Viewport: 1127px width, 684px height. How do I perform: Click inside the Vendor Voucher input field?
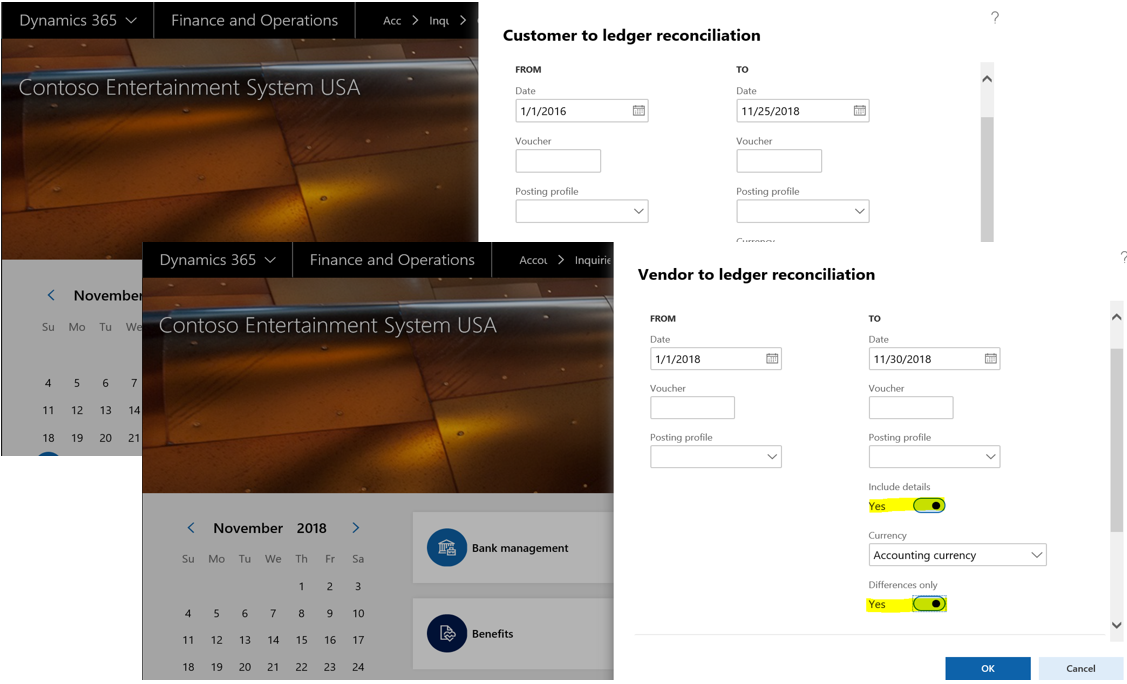(692, 407)
